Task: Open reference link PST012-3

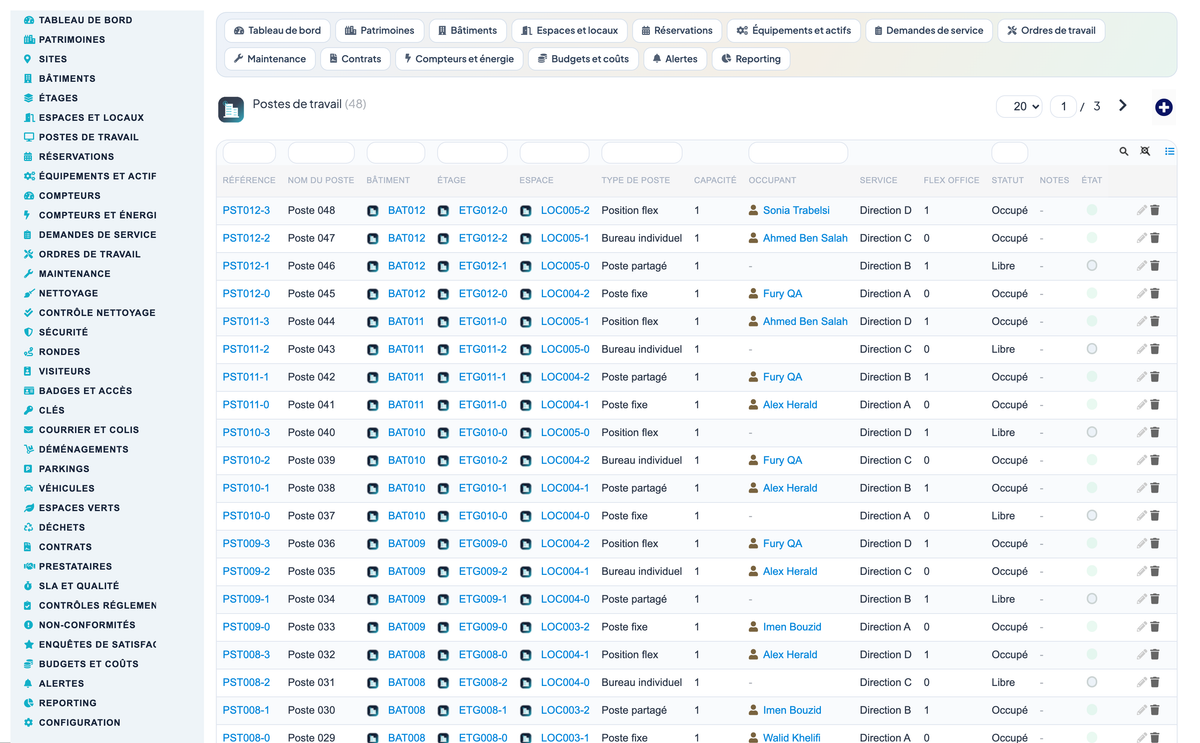Action: tap(246, 210)
